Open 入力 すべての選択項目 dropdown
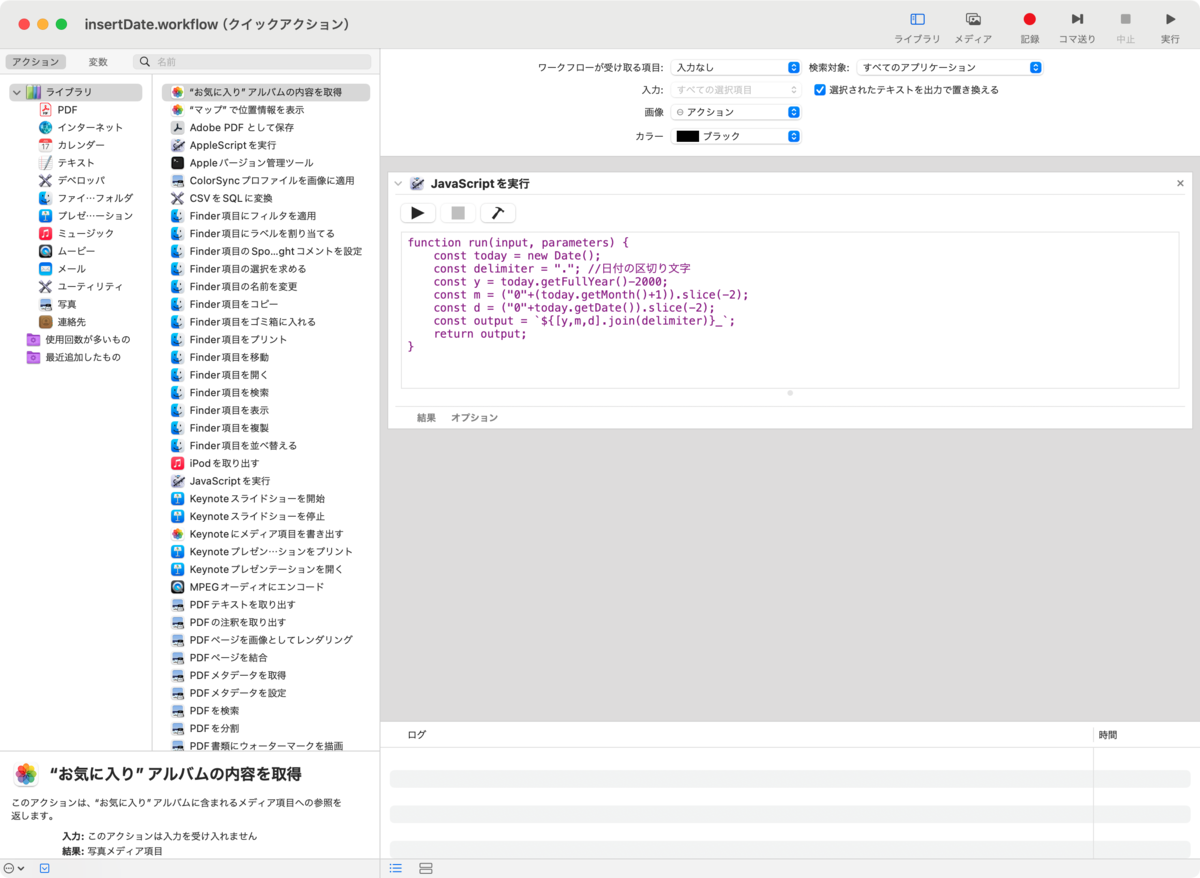This screenshot has width=1200, height=878. coord(735,90)
